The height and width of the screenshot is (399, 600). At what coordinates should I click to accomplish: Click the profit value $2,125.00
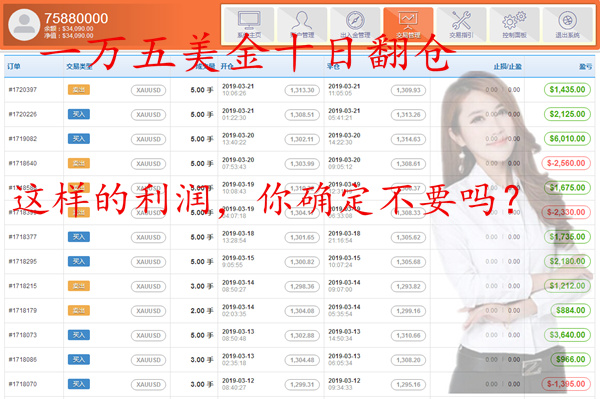[567, 114]
